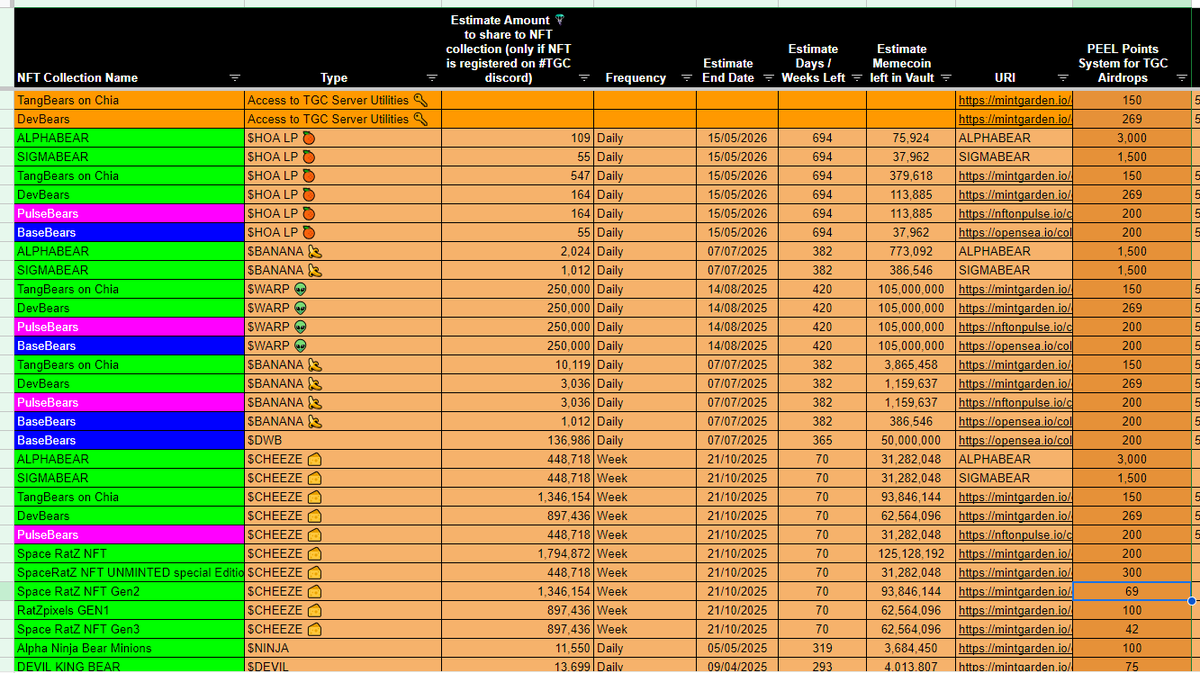Select the cell containing 379,618
Image resolution: width=1200 pixels, height=673 pixels.
912,176
